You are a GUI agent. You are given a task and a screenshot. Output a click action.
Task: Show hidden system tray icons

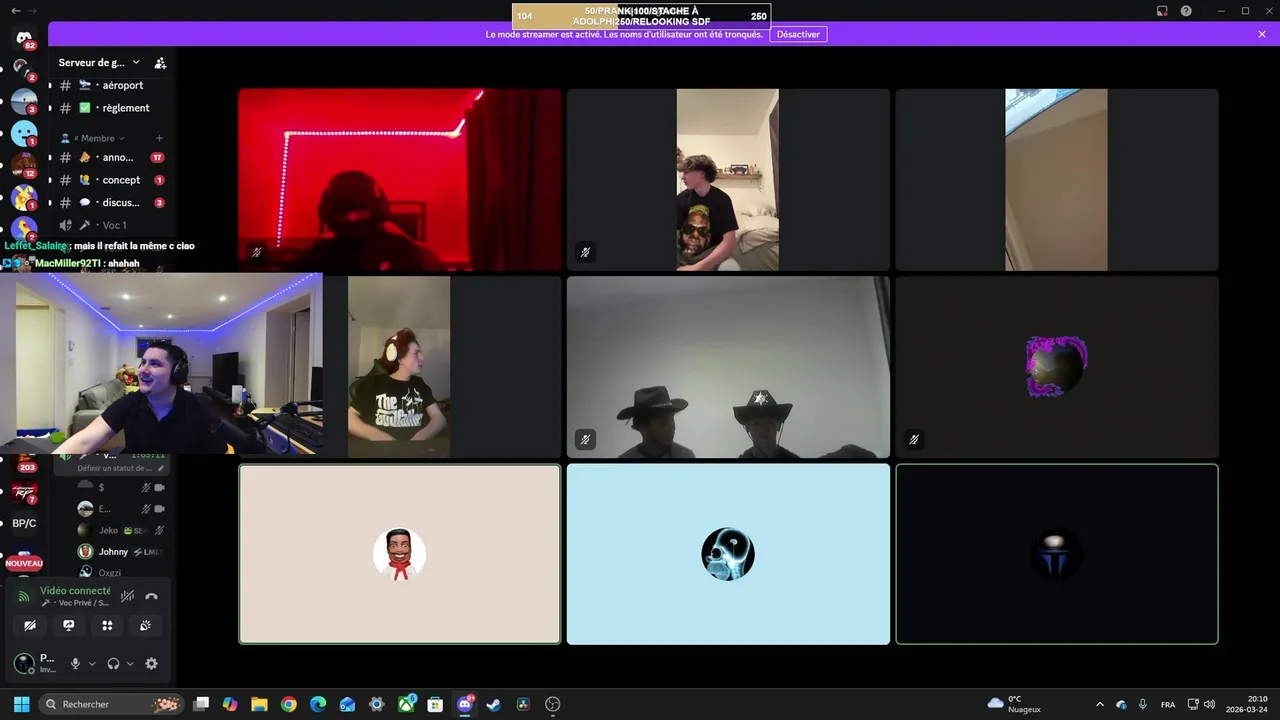(1100, 704)
